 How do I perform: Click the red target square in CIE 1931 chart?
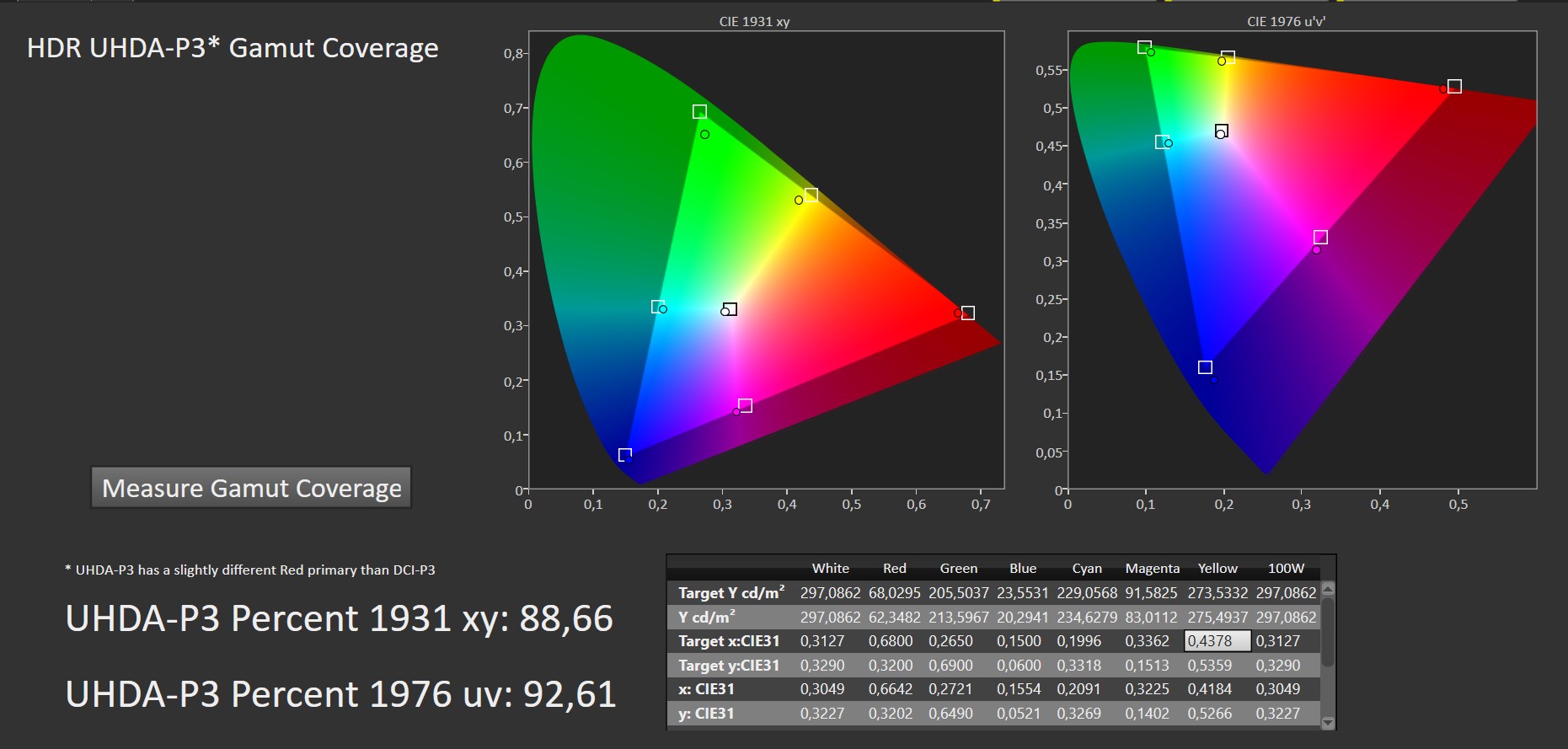[968, 313]
